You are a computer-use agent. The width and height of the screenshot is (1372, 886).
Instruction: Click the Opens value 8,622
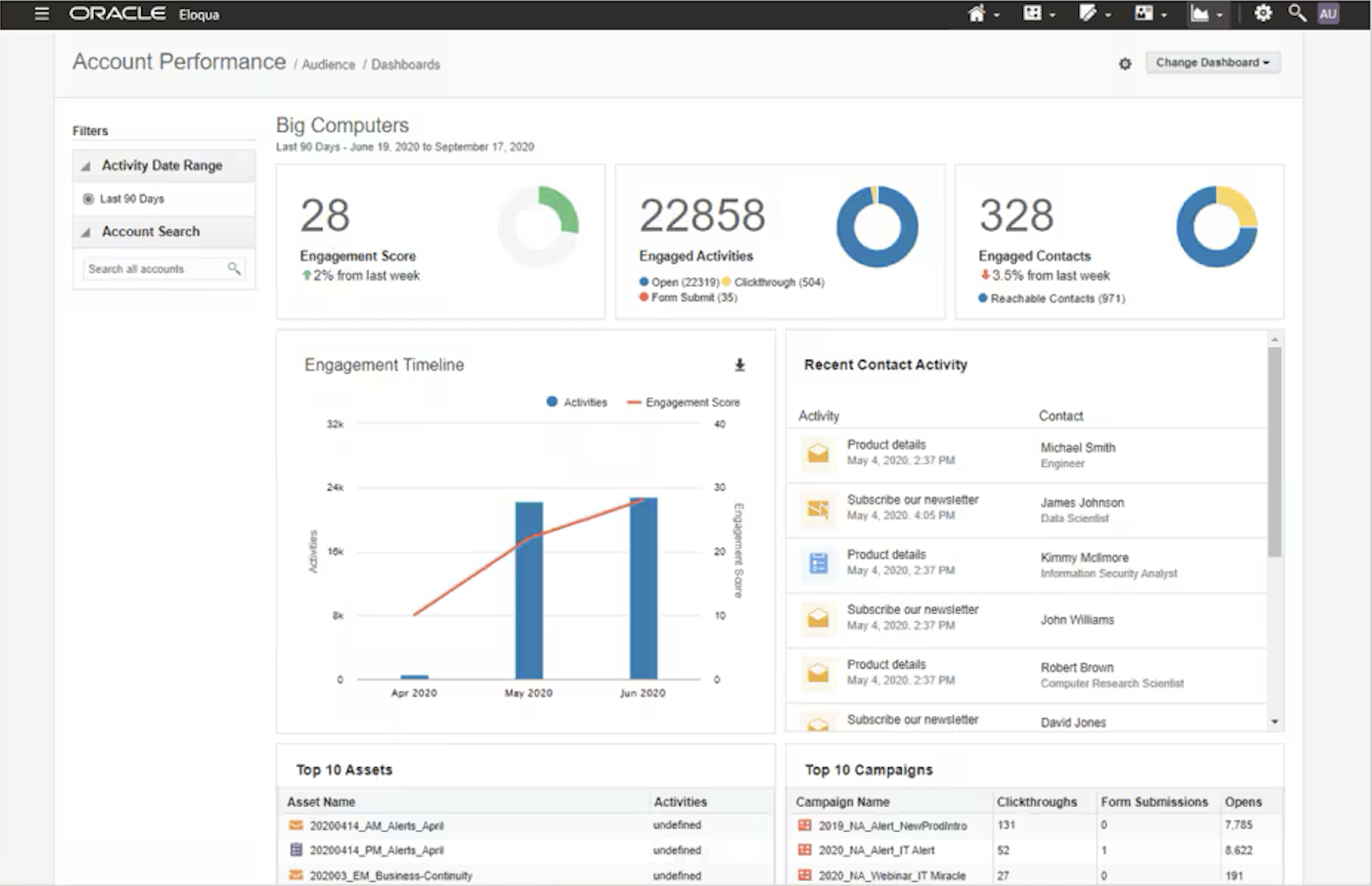(1239, 850)
